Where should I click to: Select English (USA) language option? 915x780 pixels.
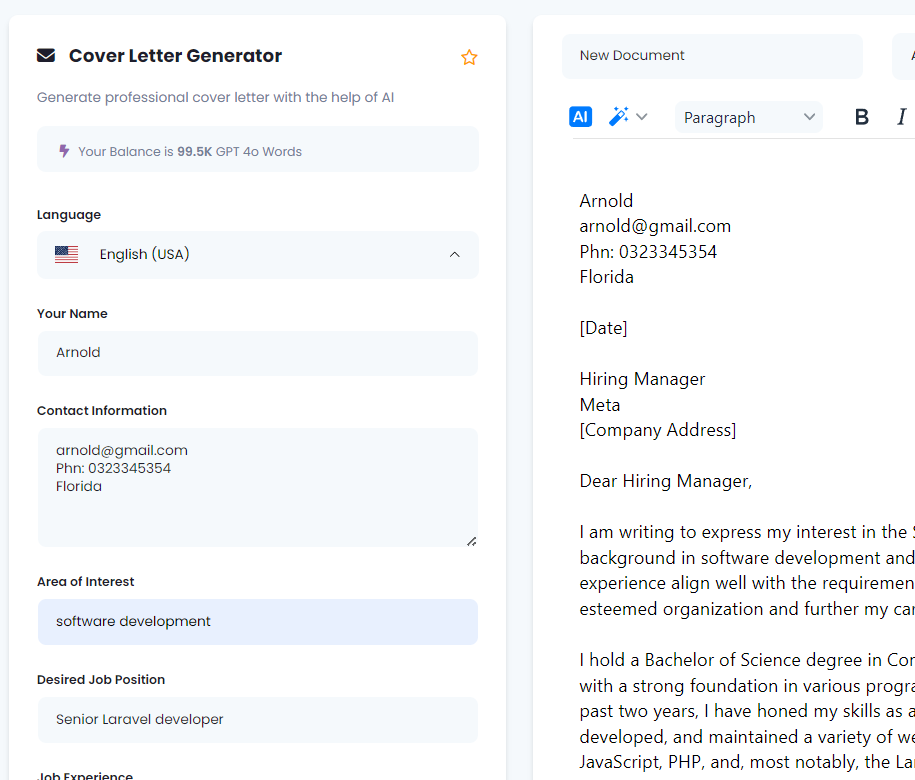click(145, 254)
